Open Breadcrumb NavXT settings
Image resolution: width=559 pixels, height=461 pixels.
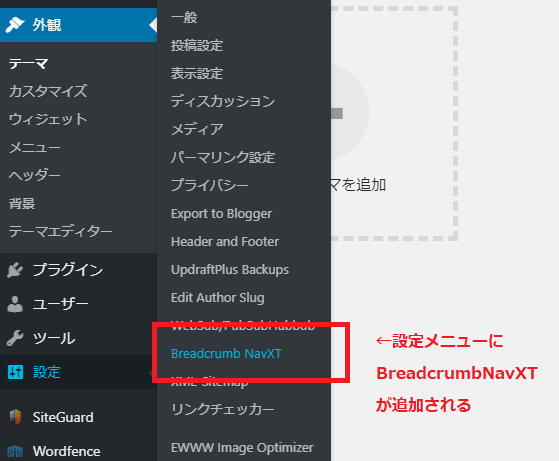(x=226, y=353)
